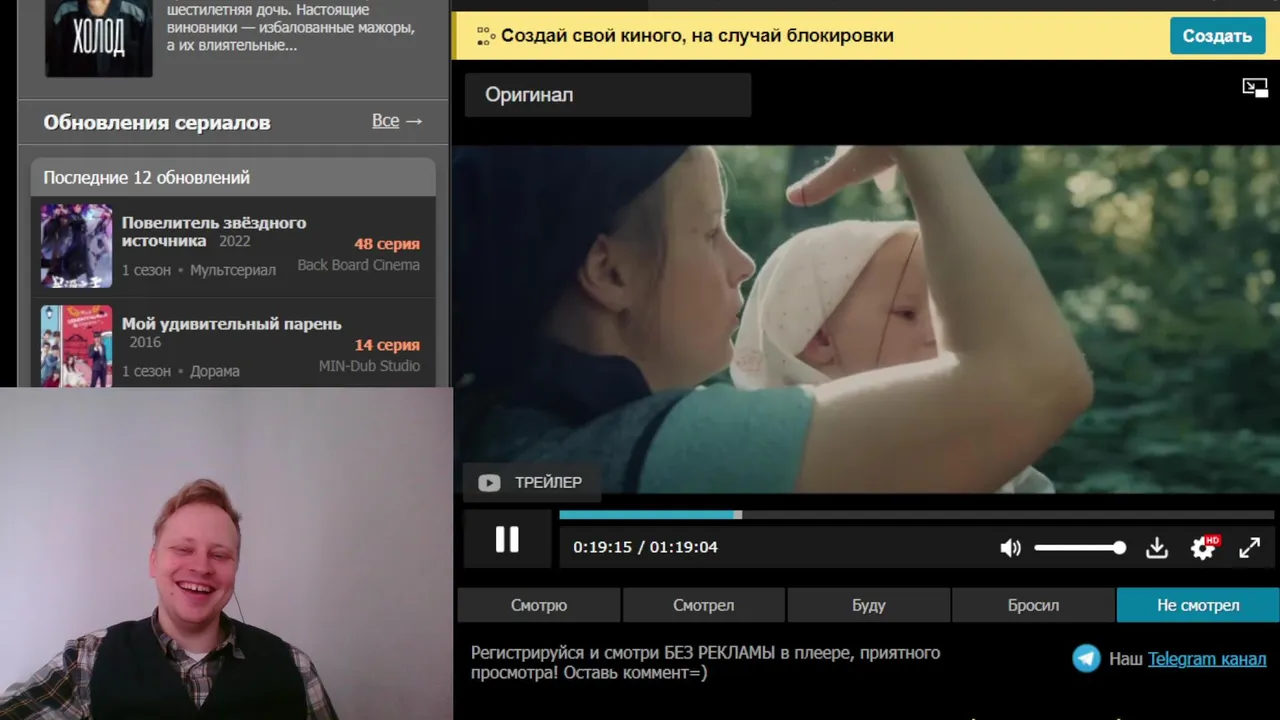Select the 'Не смотрел' status

tap(1198, 605)
